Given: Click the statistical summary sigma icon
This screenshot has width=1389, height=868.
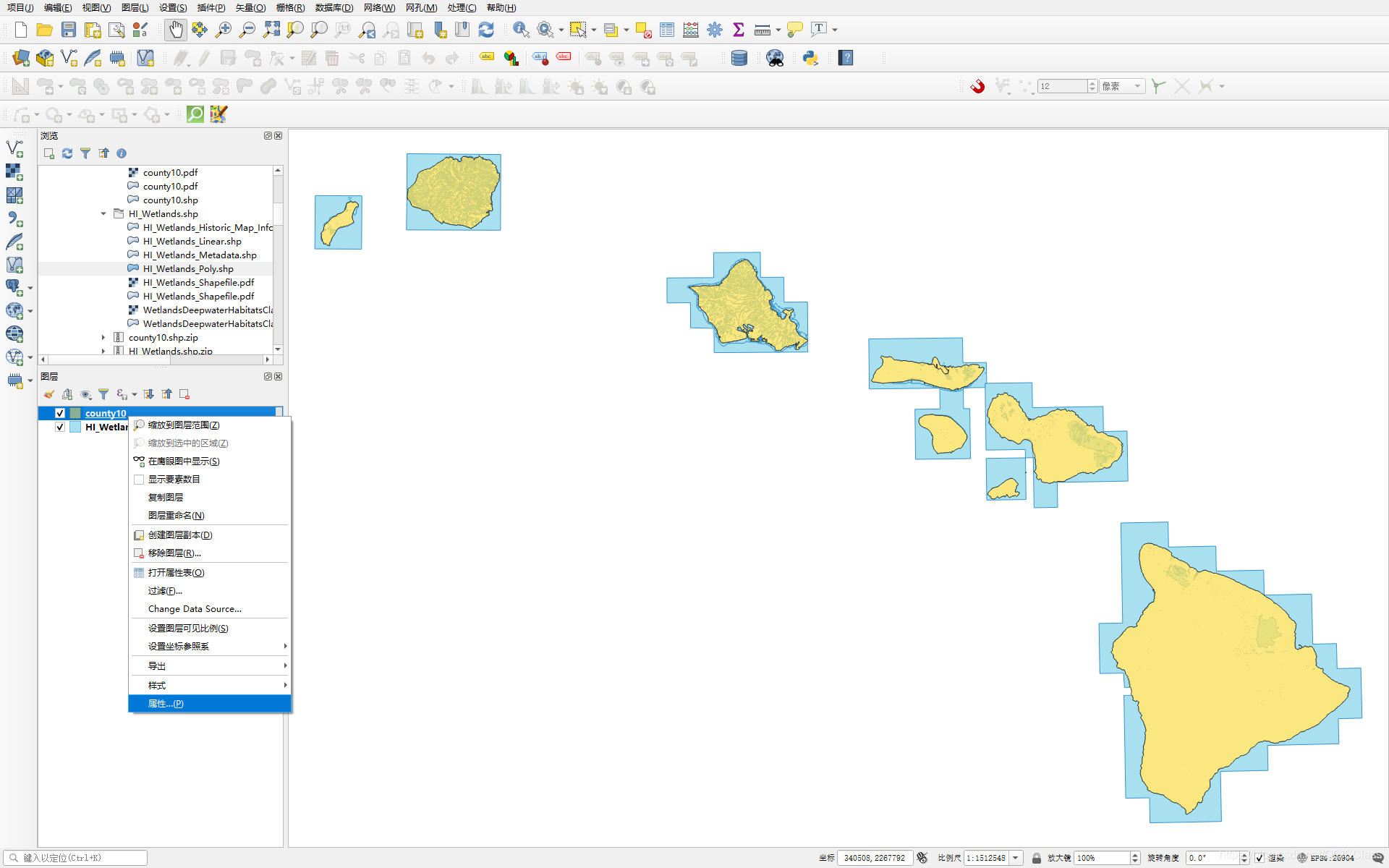Looking at the screenshot, I should pos(739,30).
